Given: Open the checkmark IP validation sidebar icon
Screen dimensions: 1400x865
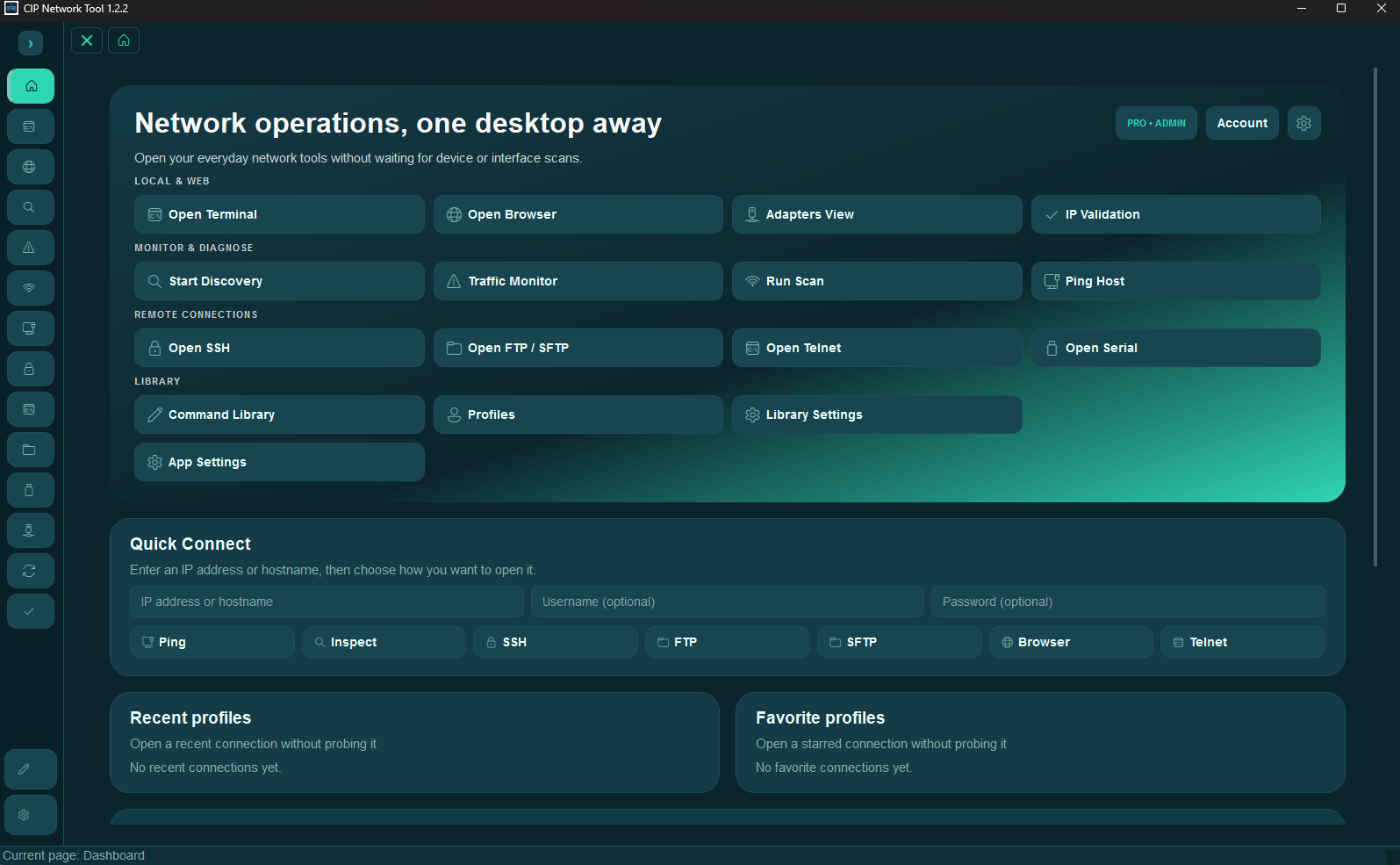Looking at the screenshot, I should [31, 611].
